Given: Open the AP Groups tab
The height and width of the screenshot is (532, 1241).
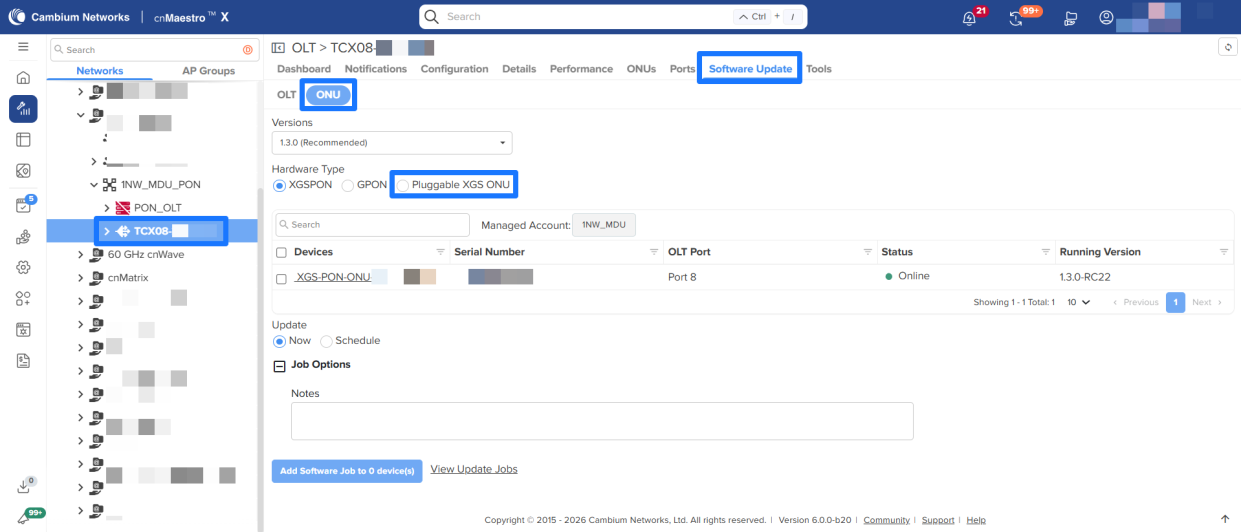Looking at the screenshot, I should point(208,71).
